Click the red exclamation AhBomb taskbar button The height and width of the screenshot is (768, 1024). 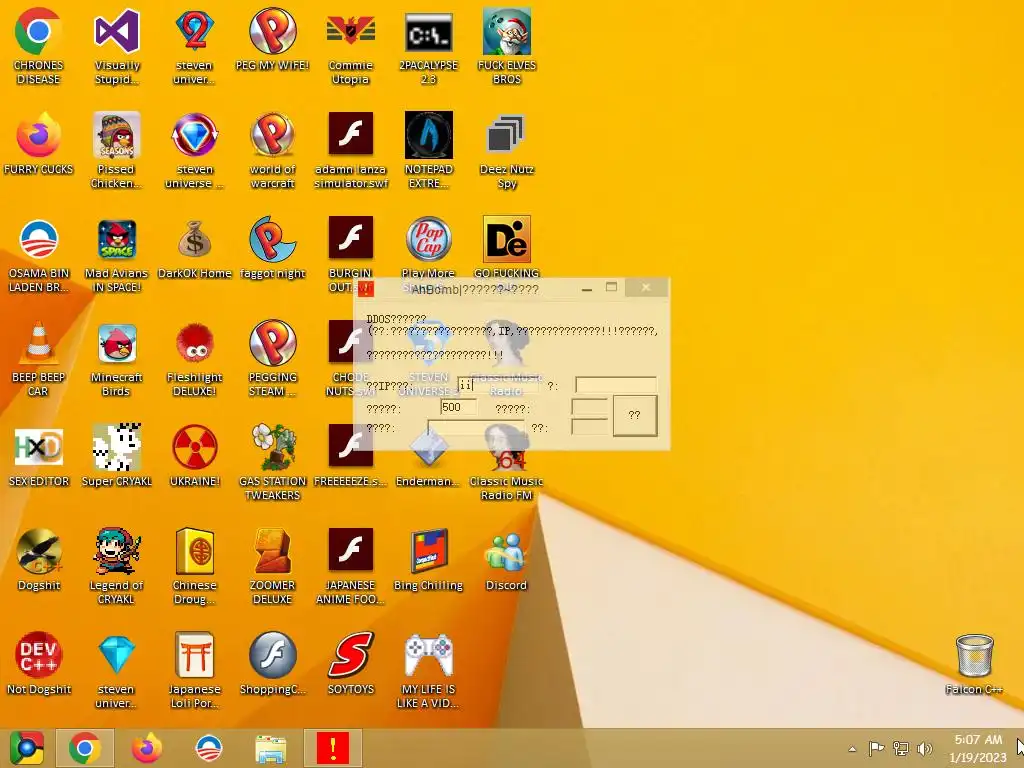[x=332, y=748]
